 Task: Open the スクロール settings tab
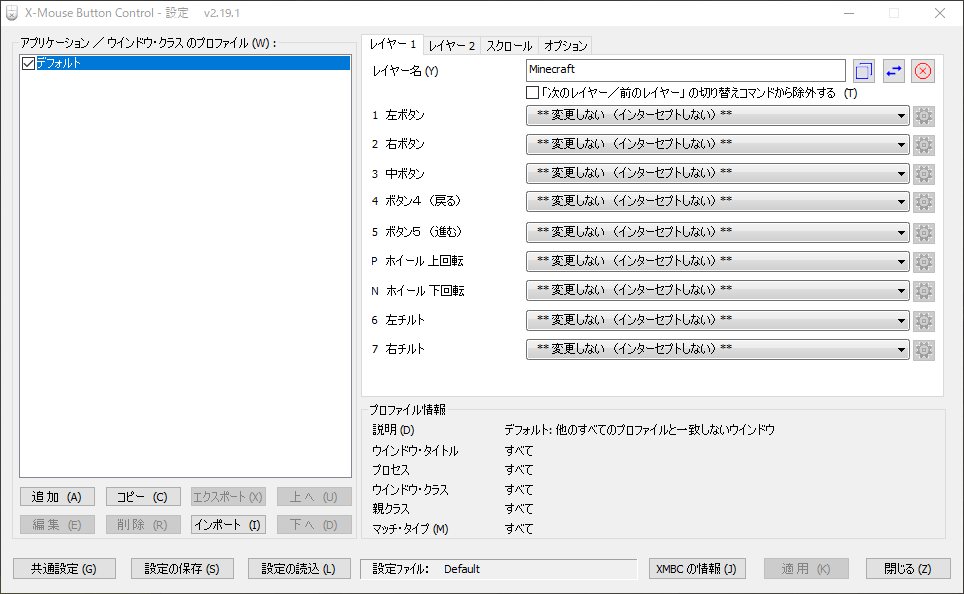(x=509, y=45)
